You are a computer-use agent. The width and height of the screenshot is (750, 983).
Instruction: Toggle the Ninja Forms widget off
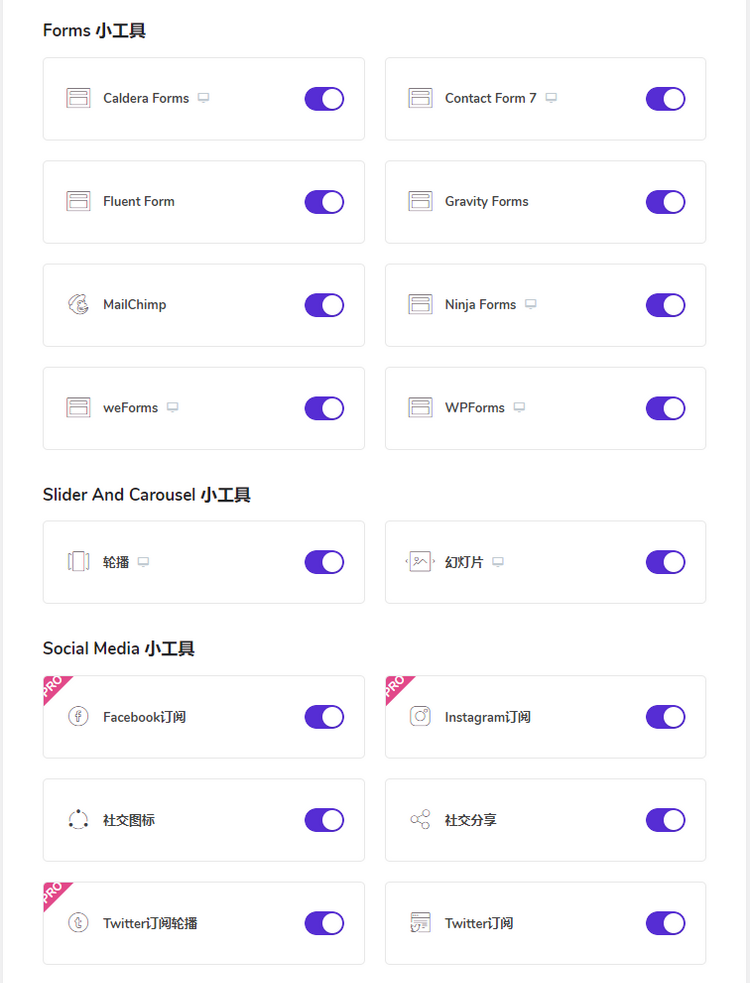pos(665,305)
